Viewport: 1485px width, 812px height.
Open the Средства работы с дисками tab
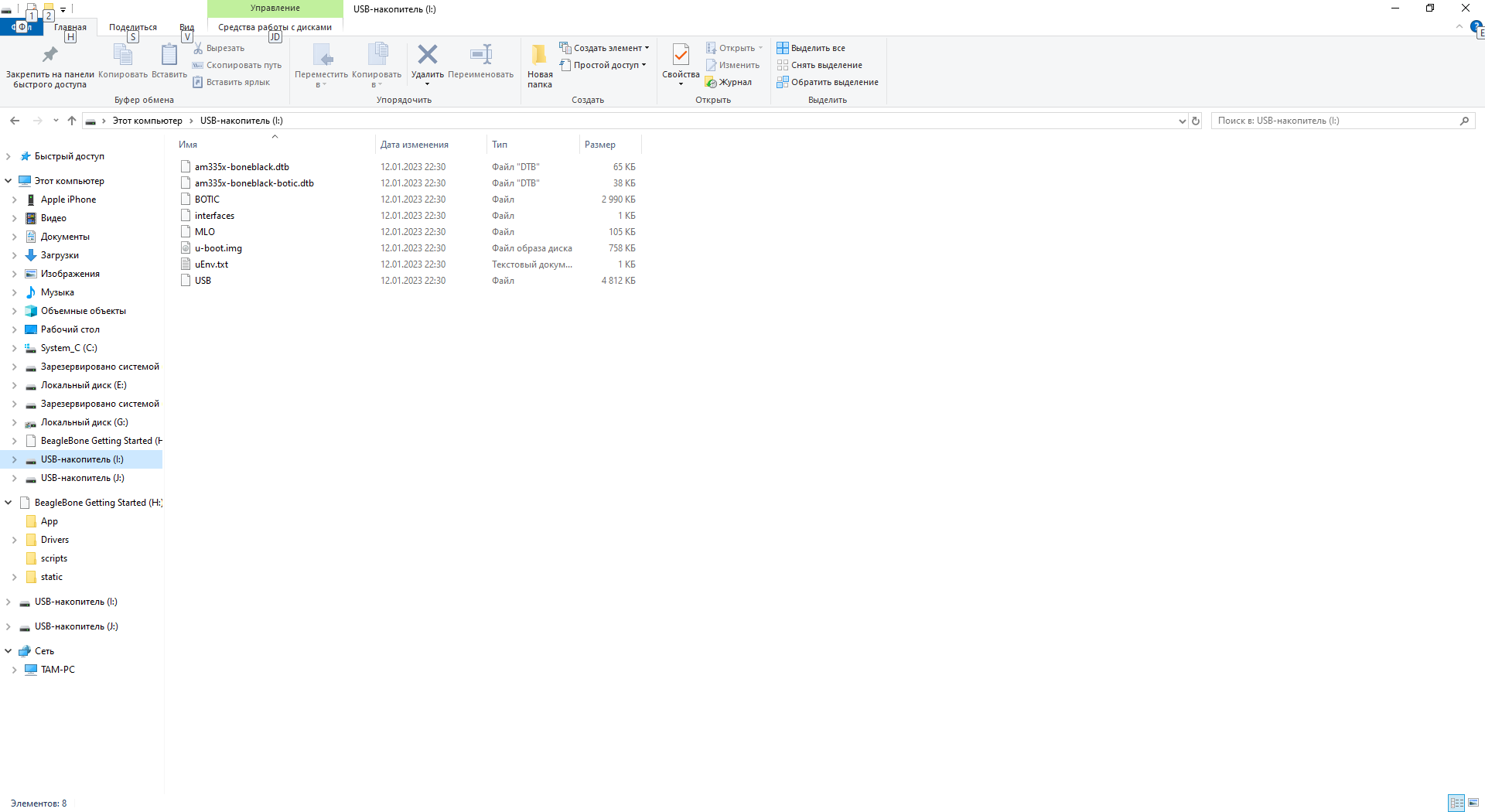(x=275, y=27)
